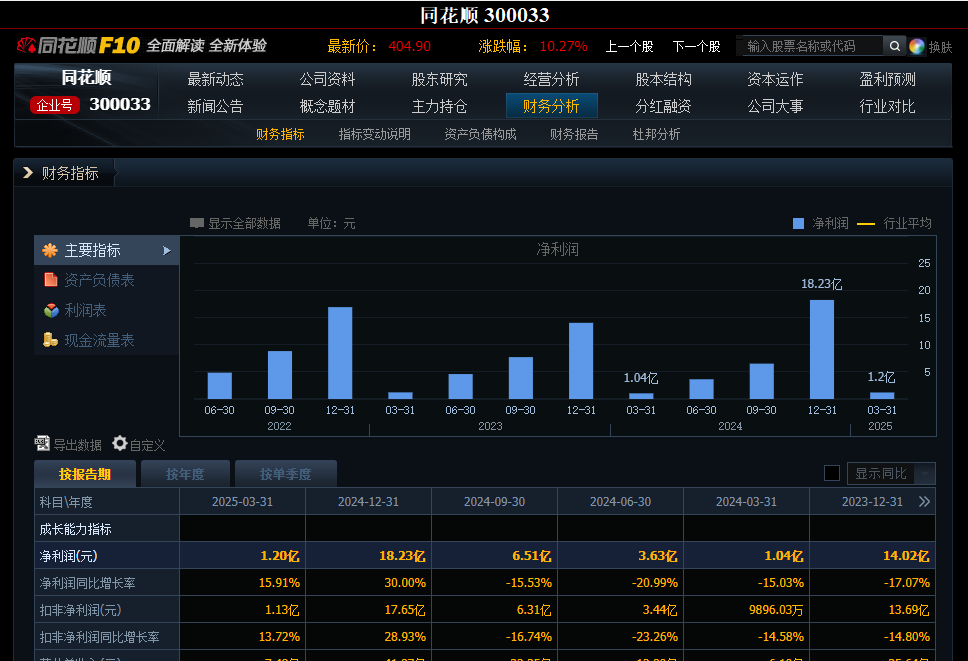Viewport: 968px width, 661px height.
Task: Click 导出数据 export link
Action: click(77, 445)
